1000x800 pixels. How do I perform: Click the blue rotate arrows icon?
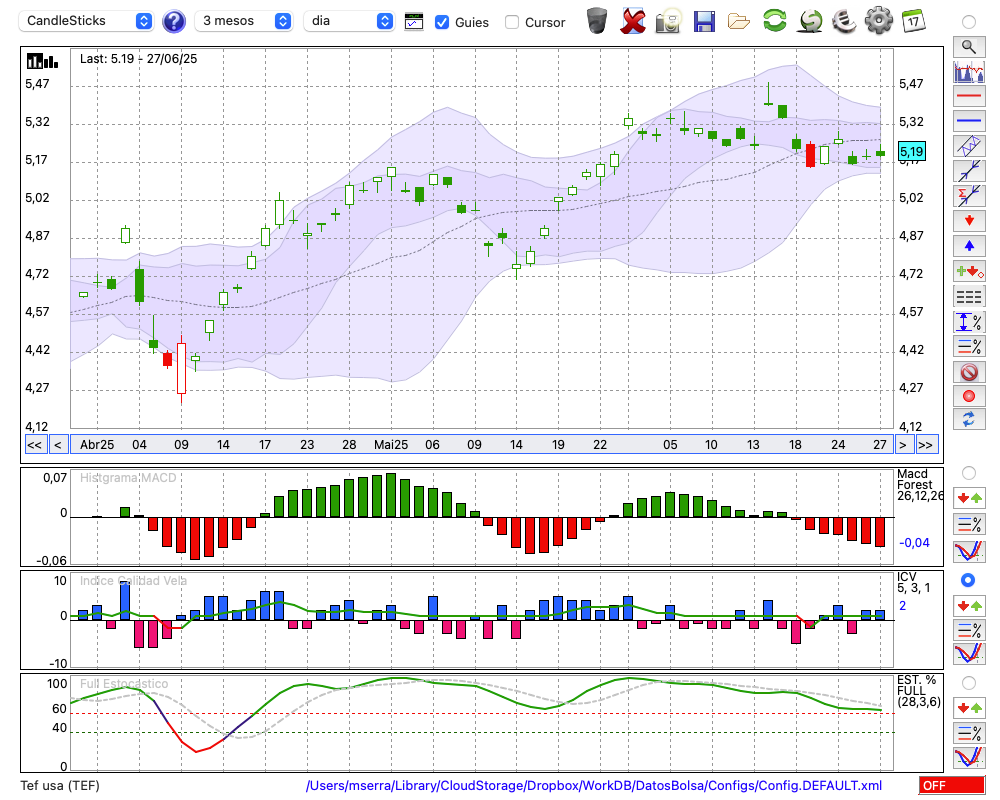[969, 420]
